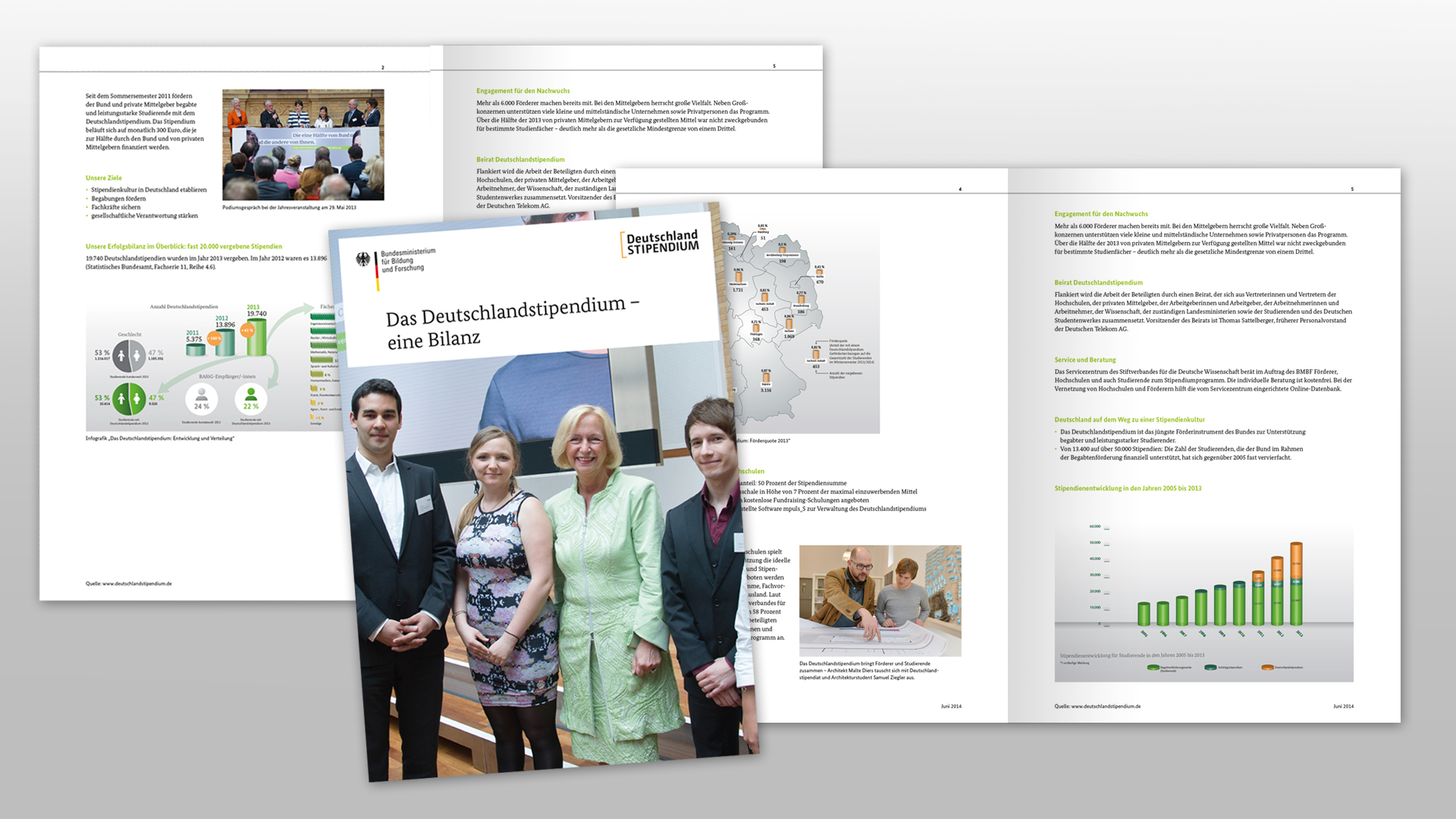Viewport: 1456px width, 819px height.
Task: Click the Niedersachsen marker showing 1.721
Action: 738,280
